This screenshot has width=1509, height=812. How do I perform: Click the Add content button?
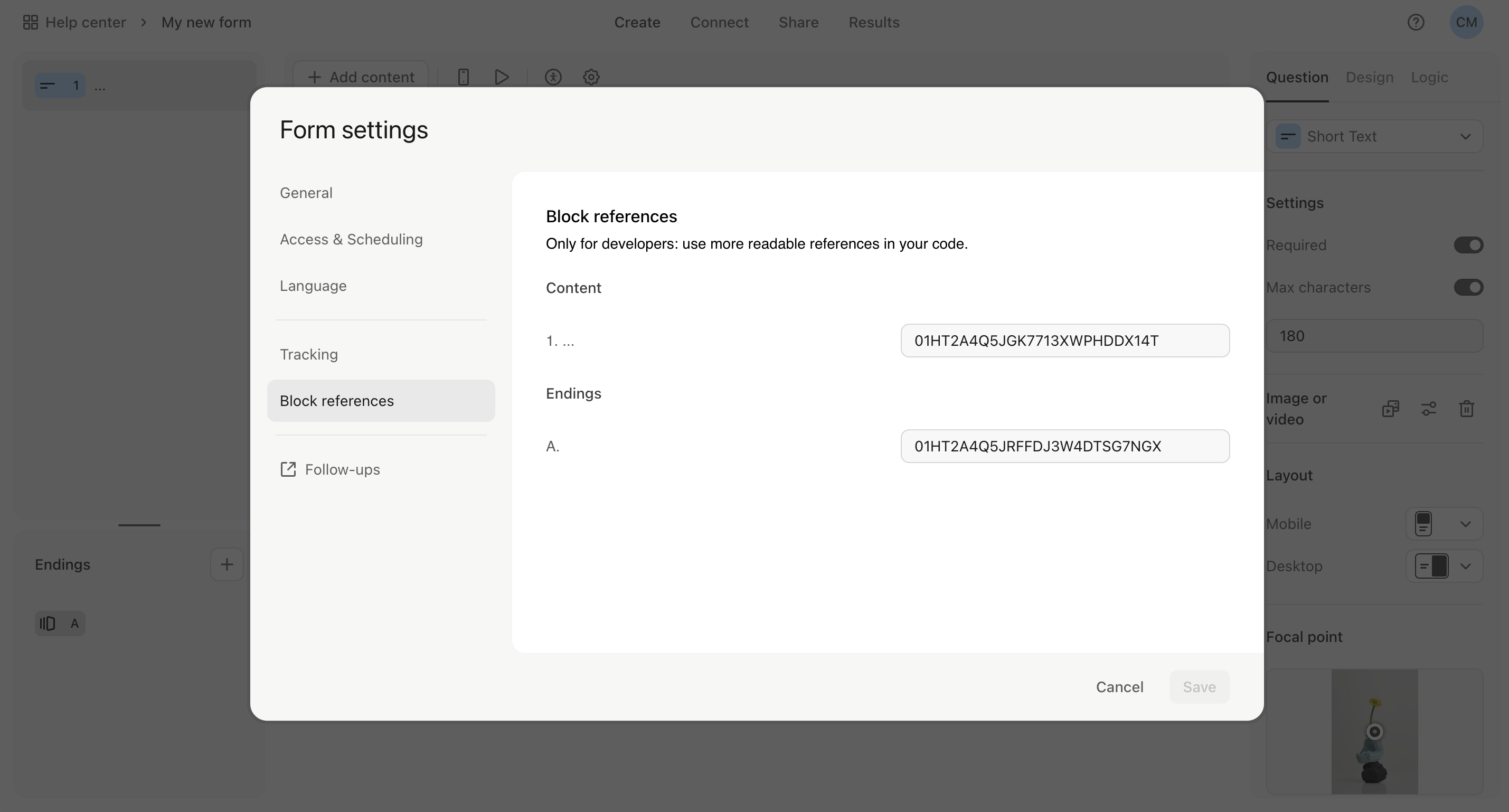coord(360,77)
